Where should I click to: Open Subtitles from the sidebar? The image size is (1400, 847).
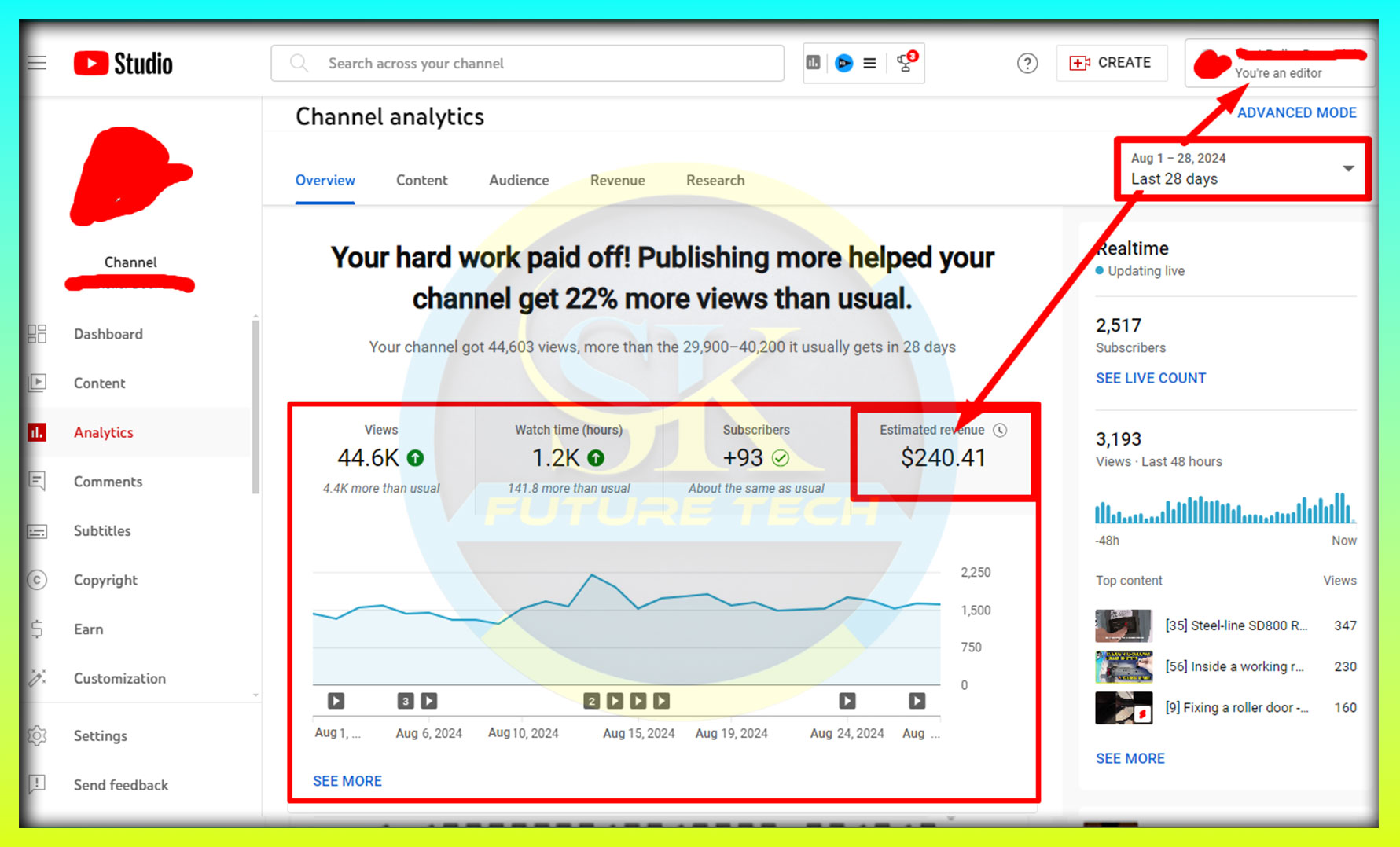(102, 531)
